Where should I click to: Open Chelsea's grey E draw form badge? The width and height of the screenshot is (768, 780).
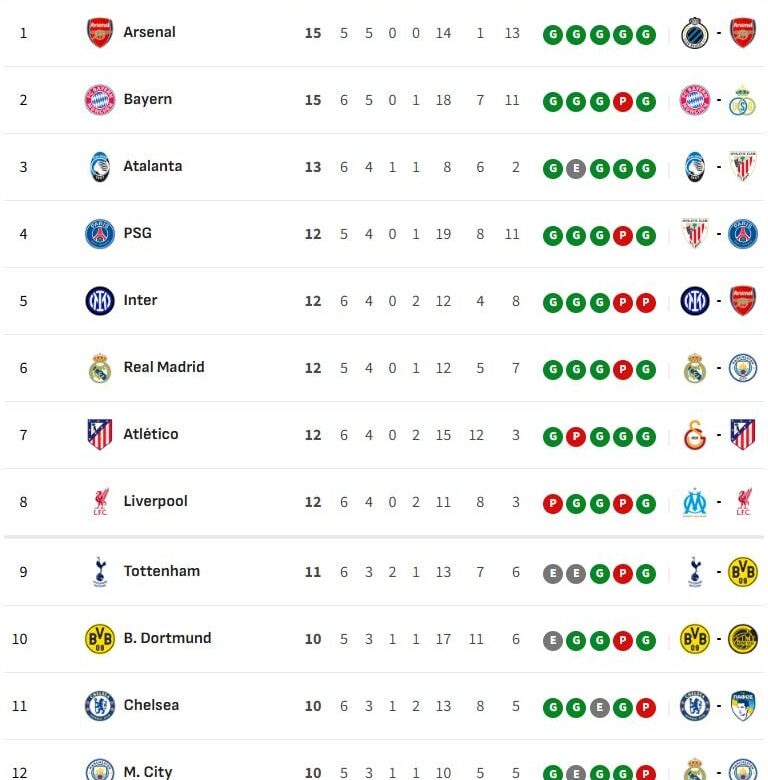(599, 706)
